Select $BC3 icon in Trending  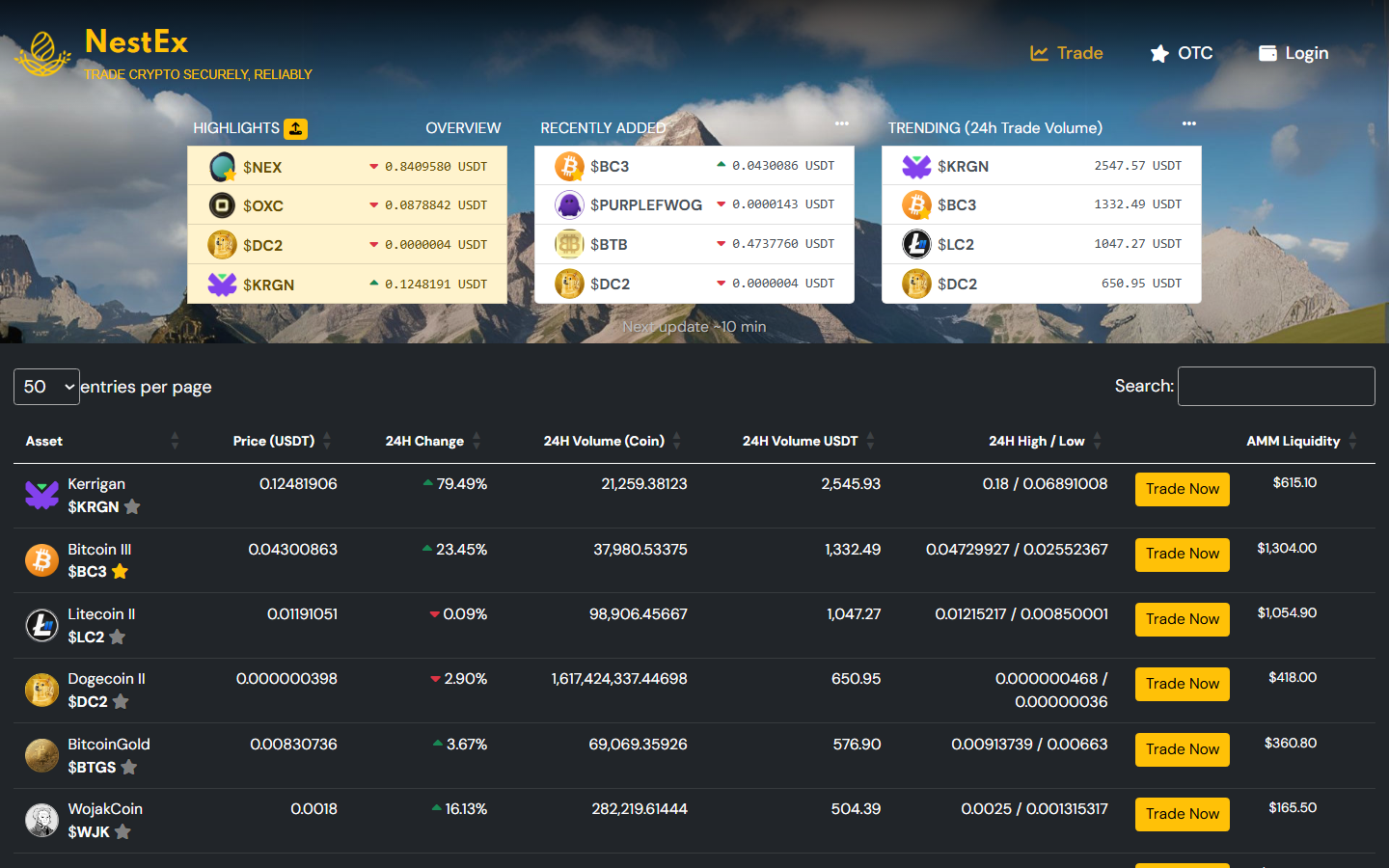coord(917,204)
